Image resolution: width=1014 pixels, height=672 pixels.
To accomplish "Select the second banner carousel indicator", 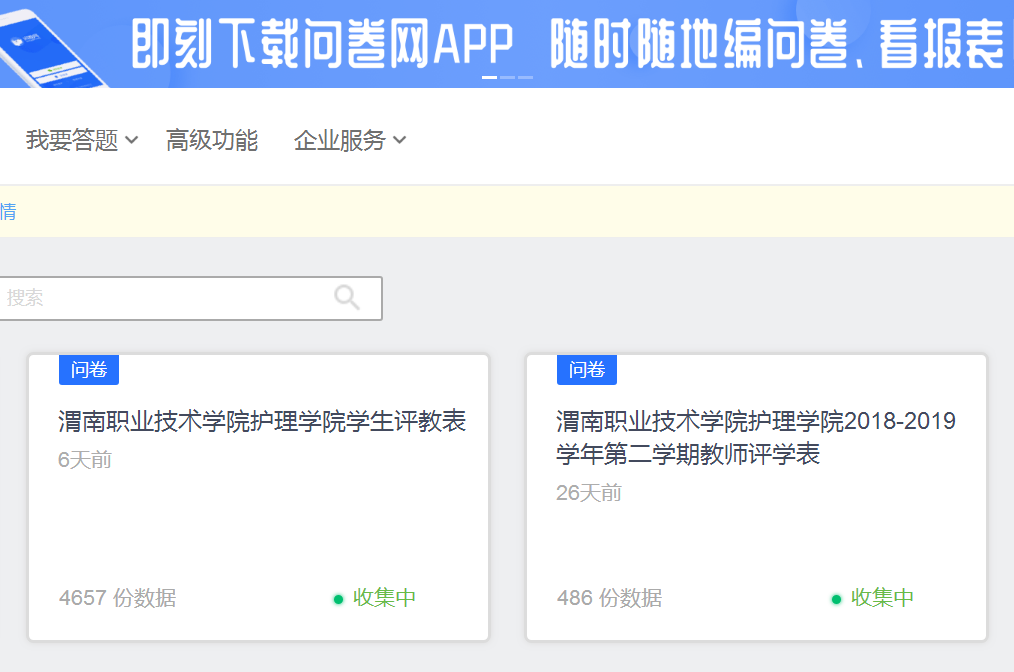I will [508, 78].
